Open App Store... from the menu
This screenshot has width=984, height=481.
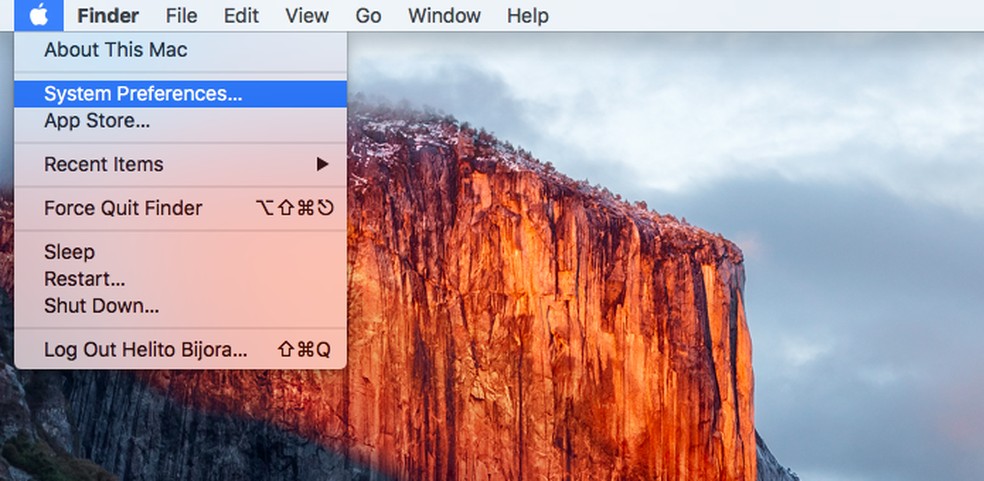(x=180, y=121)
